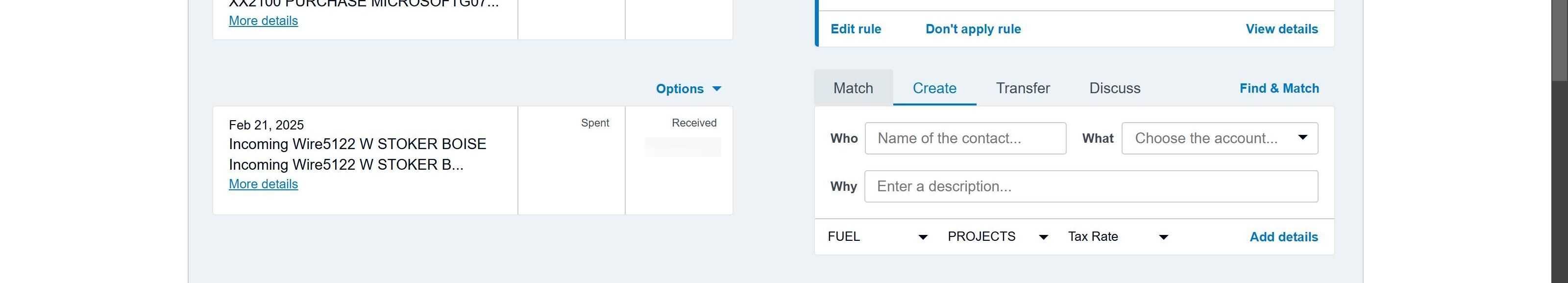This screenshot has height=283, width=1568.
Task: Open More details for Microsoft purchase line
Action: [x=263, y=21]
